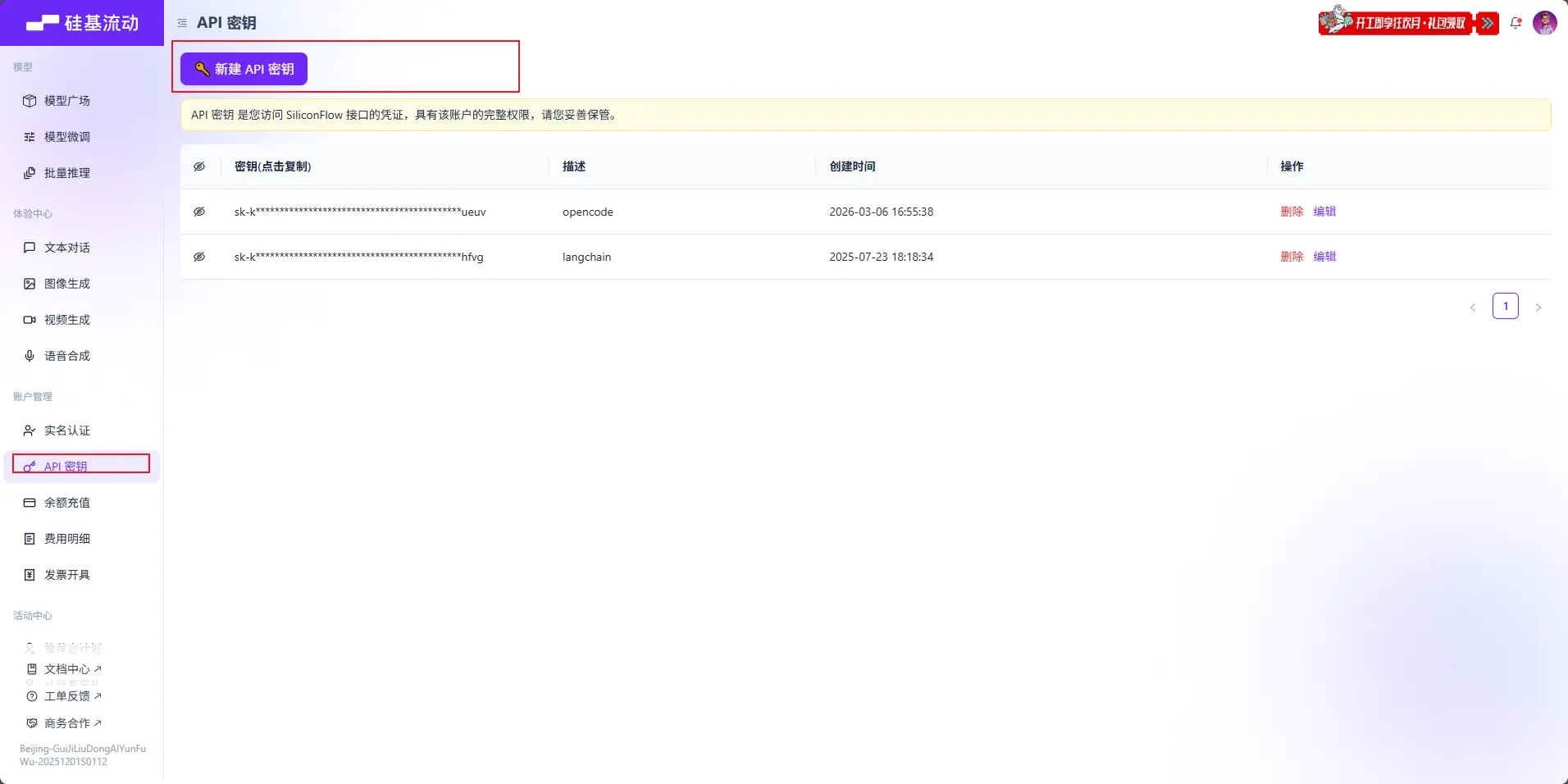Click the 描述 column header
1568x784 pixels.
click(x=574, y=166)
